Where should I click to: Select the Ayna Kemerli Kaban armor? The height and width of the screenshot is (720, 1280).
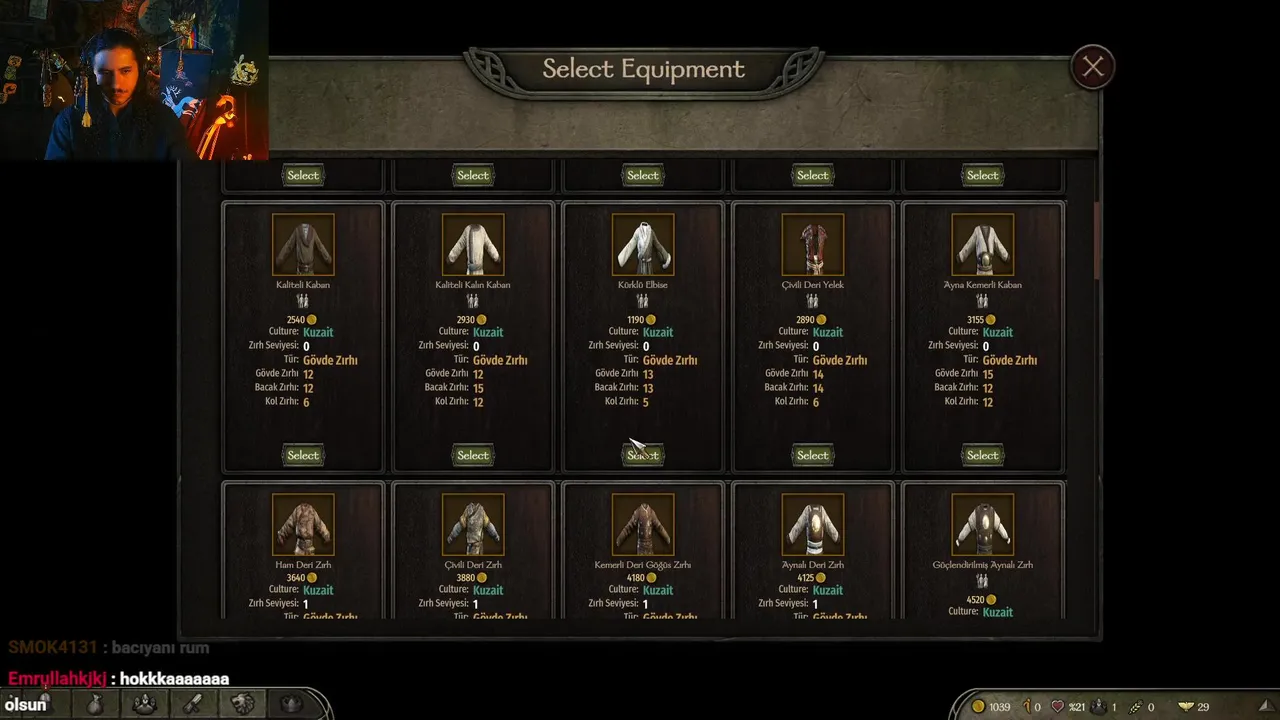click(983, 455)
